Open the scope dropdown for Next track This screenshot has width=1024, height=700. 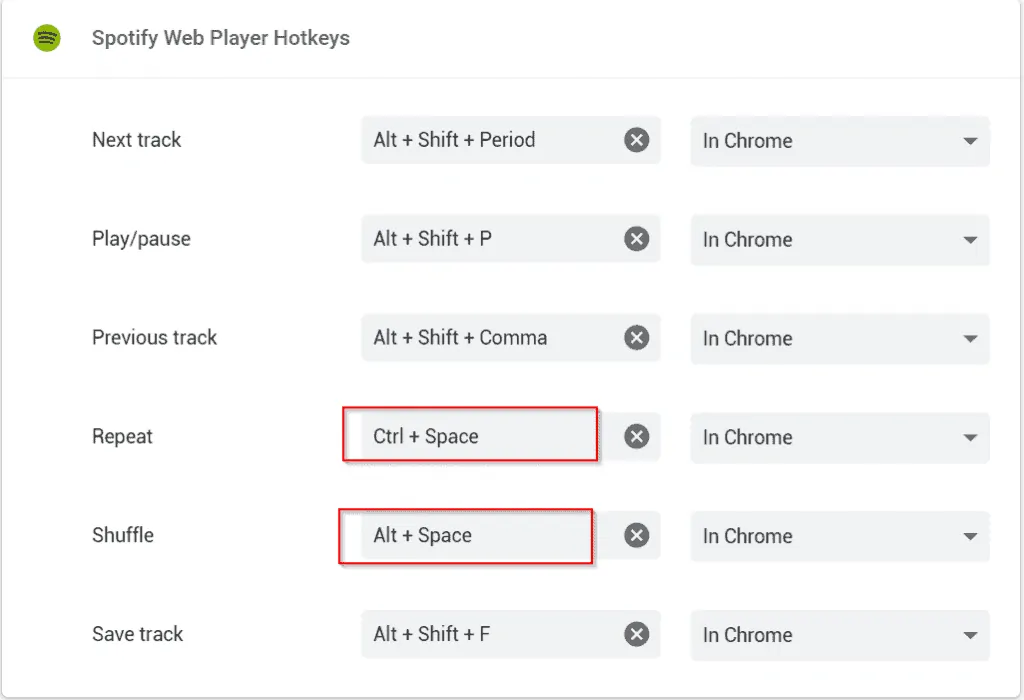coord(840,141)
